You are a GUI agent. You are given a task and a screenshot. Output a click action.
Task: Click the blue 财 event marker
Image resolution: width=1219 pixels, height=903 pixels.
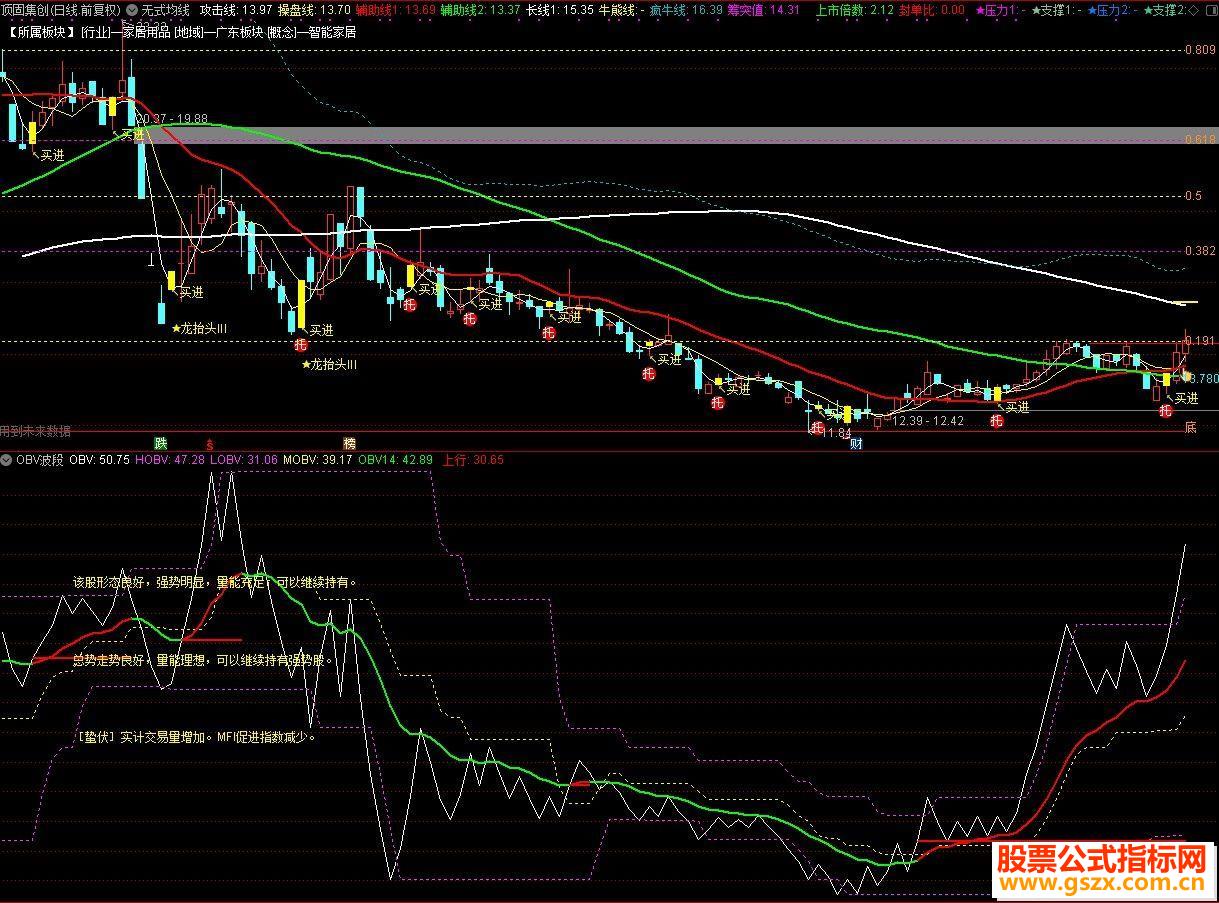(x=856, y=444)
